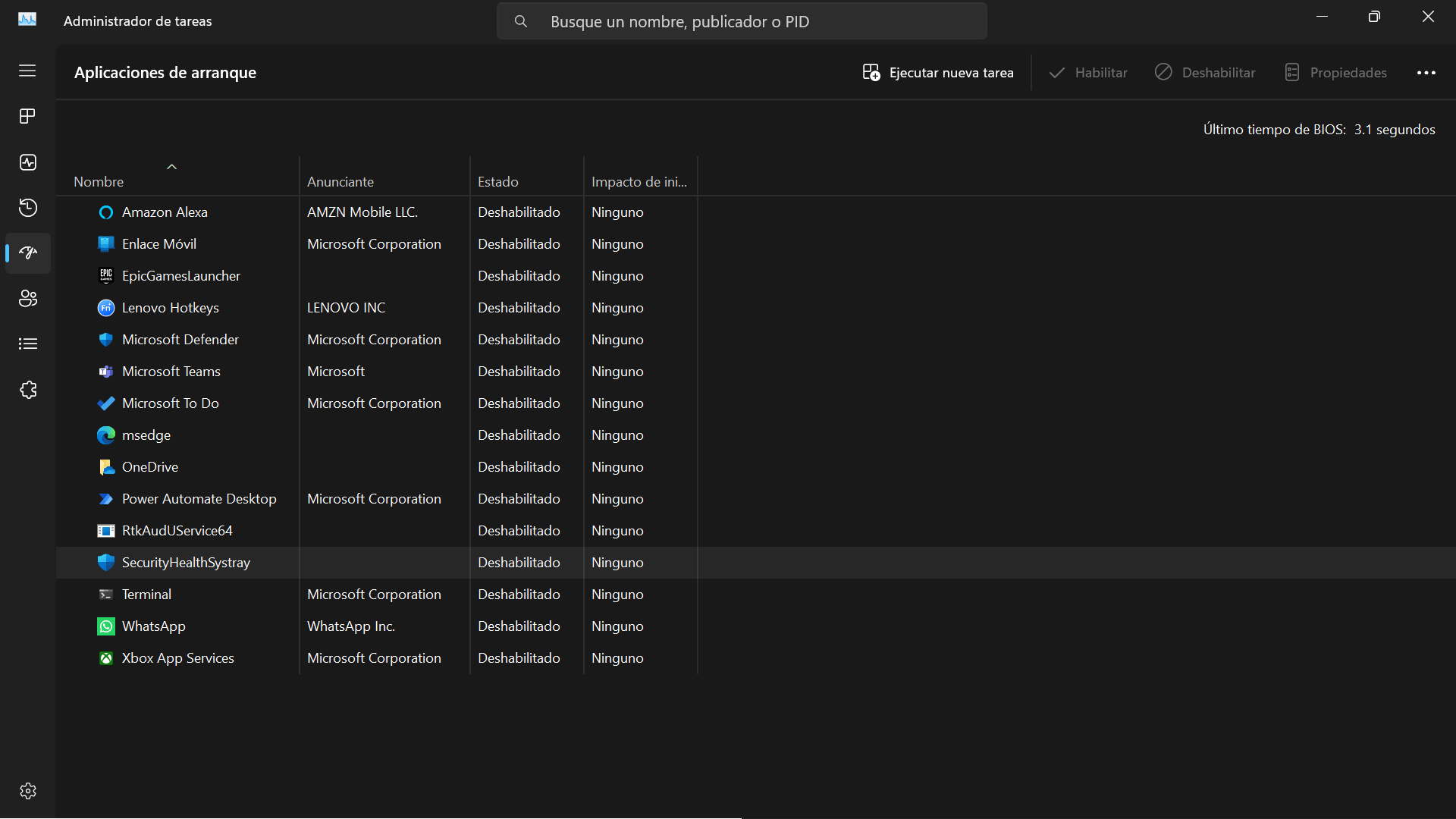The image size is (1456, 819).
Task: Click the RtkAudUService64 icon
Action: 106,531
